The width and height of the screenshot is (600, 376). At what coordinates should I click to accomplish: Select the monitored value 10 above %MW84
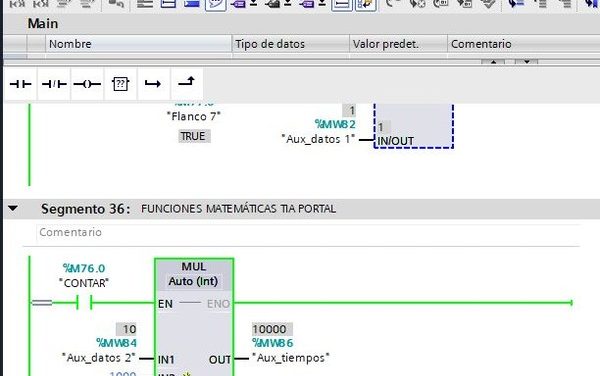tap(126, 329)
